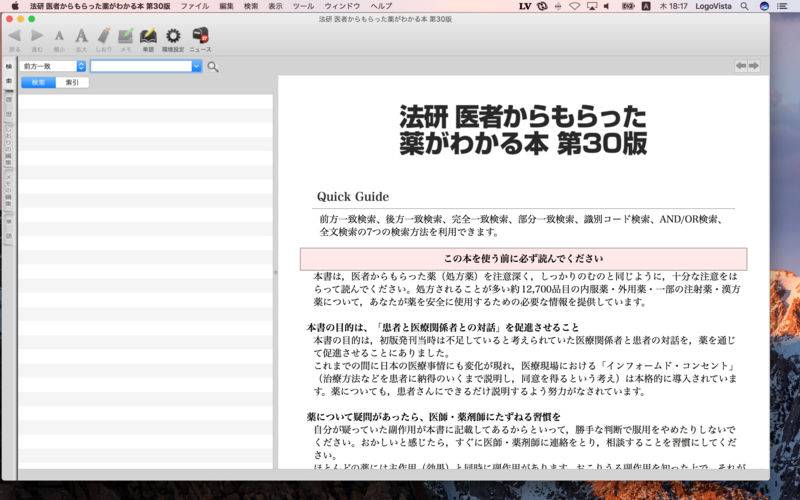Click the magnifying glass search icon
The height and width of the screenshot is (500, 800).
(x=213, y=67)
